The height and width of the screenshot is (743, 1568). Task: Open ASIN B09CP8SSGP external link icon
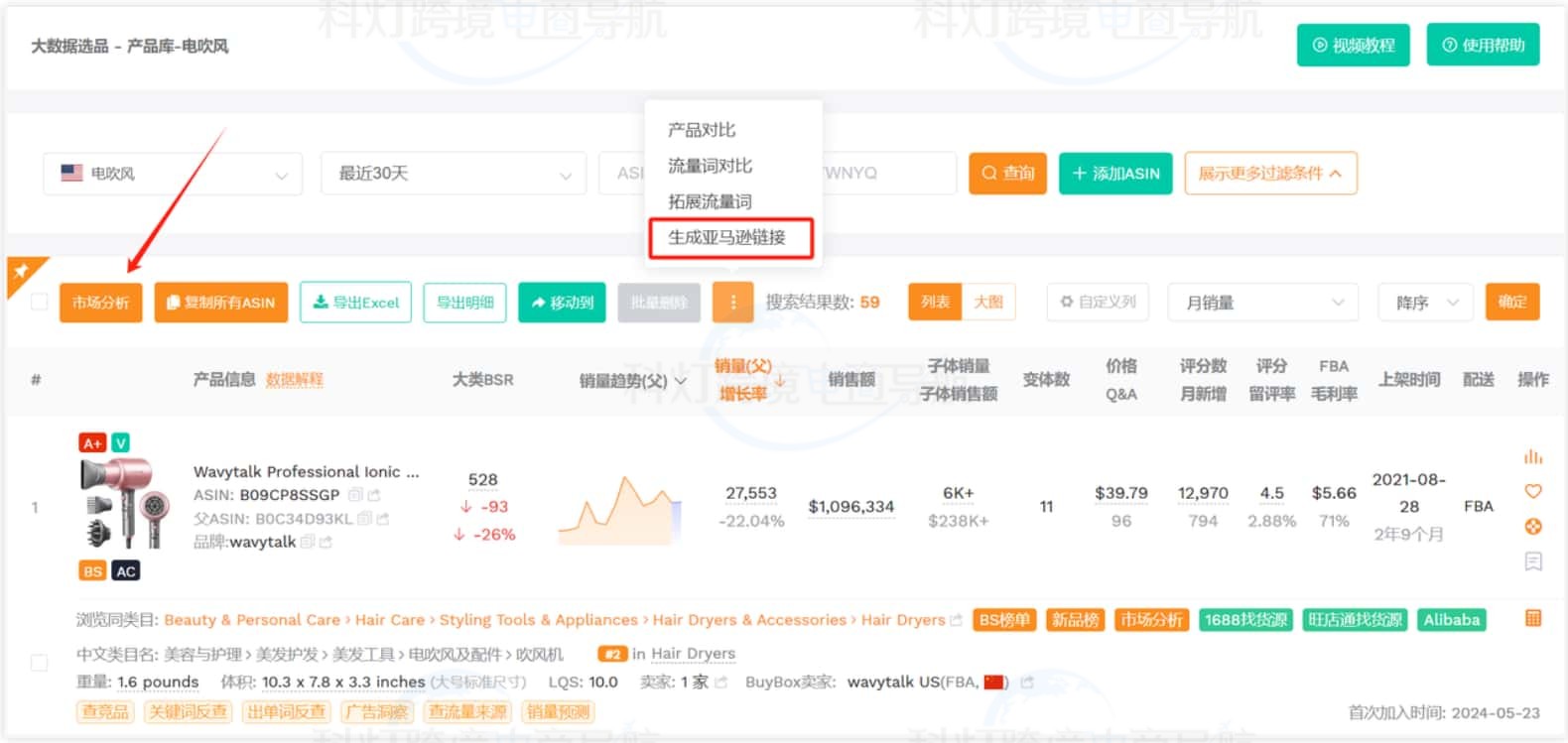pyautogui.click(x=374, y=495)
